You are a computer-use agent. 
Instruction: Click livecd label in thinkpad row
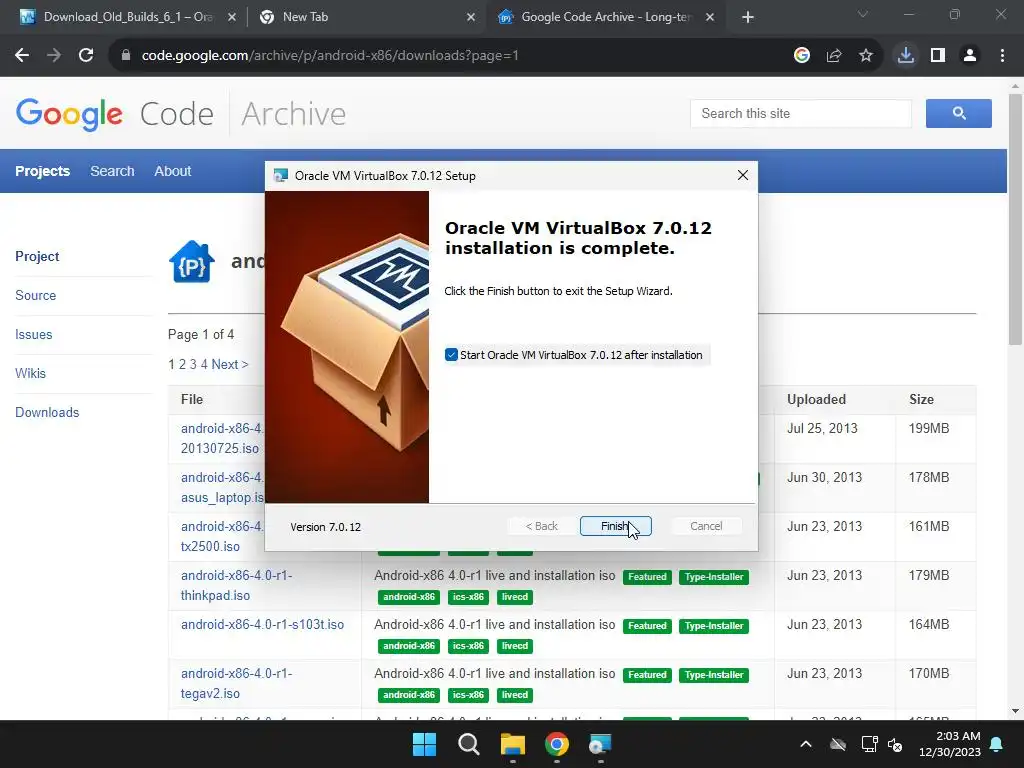515,597
